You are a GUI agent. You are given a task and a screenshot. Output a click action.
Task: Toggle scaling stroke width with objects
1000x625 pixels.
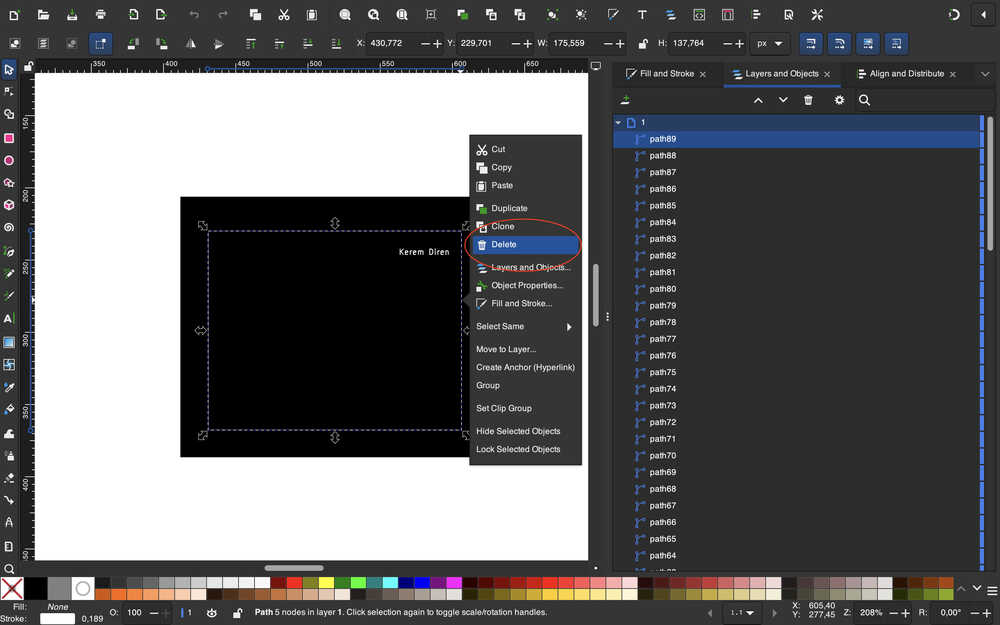pyautogui.click(x=811, y=43)
